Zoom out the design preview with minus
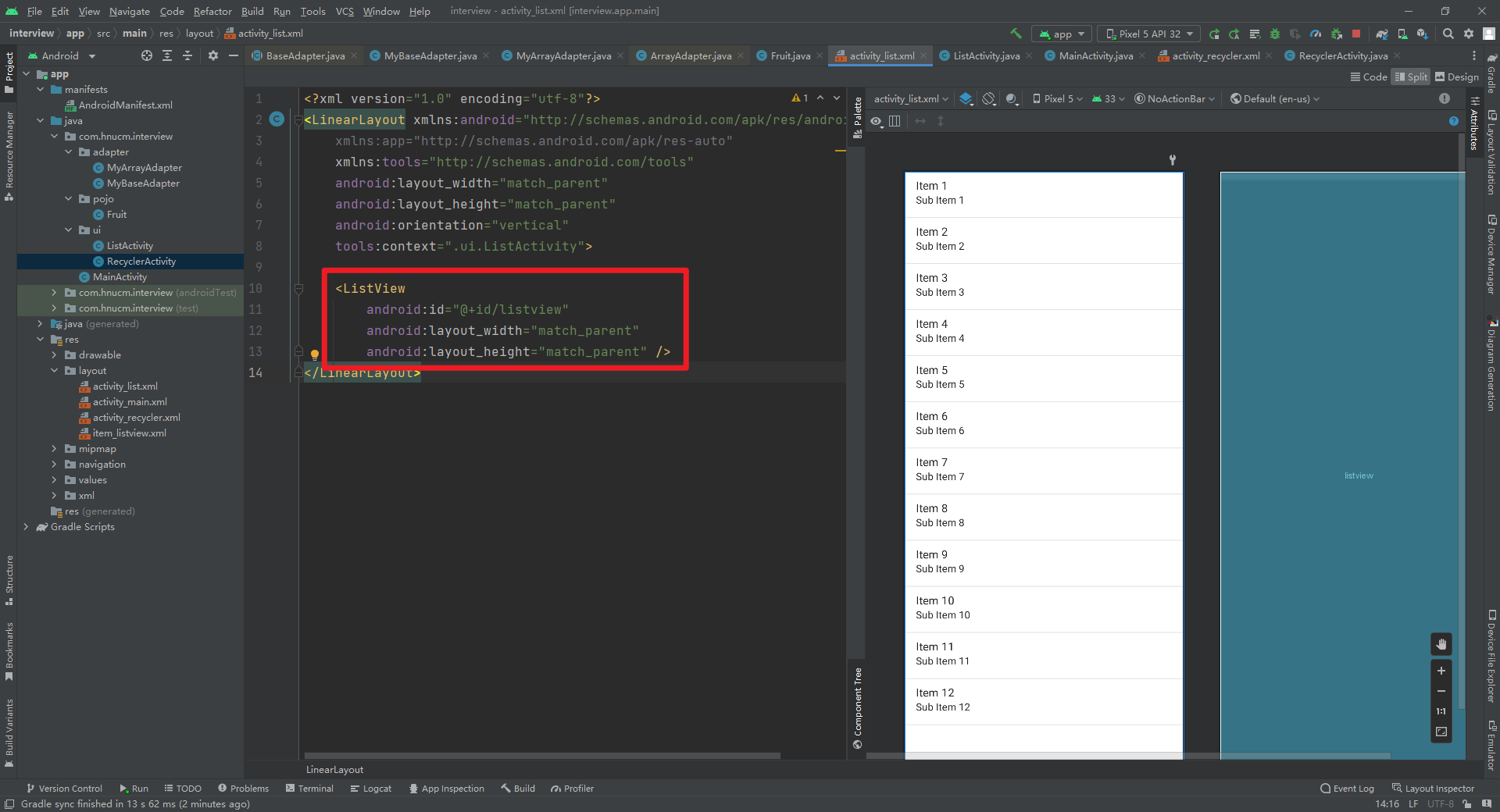1500x812 pixels. pyautogui.click(x=1441, y=691)
